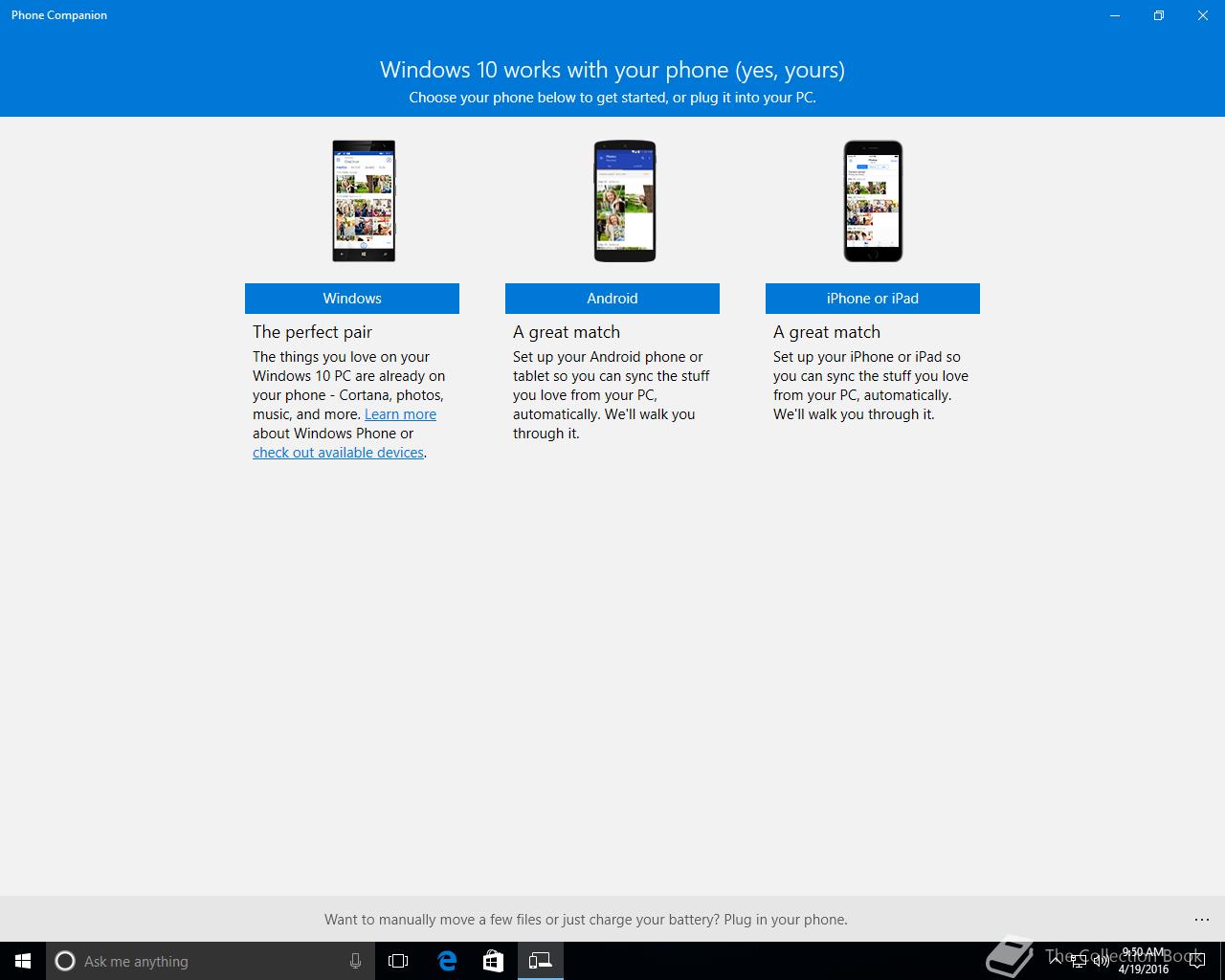Open the Windows Start menu
This screenshot has height=980, width=1225.
click(23, 961)
